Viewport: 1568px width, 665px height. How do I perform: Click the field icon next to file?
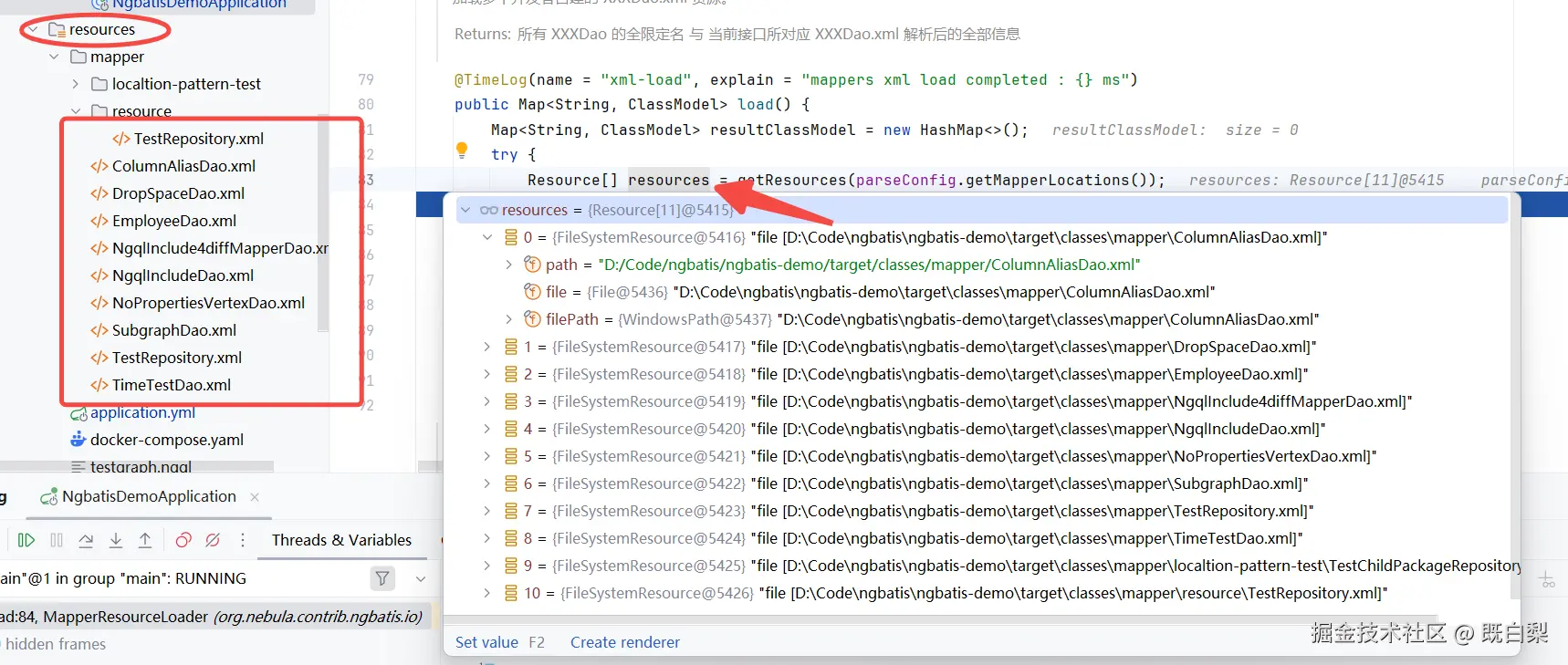(x=532, y=292)
